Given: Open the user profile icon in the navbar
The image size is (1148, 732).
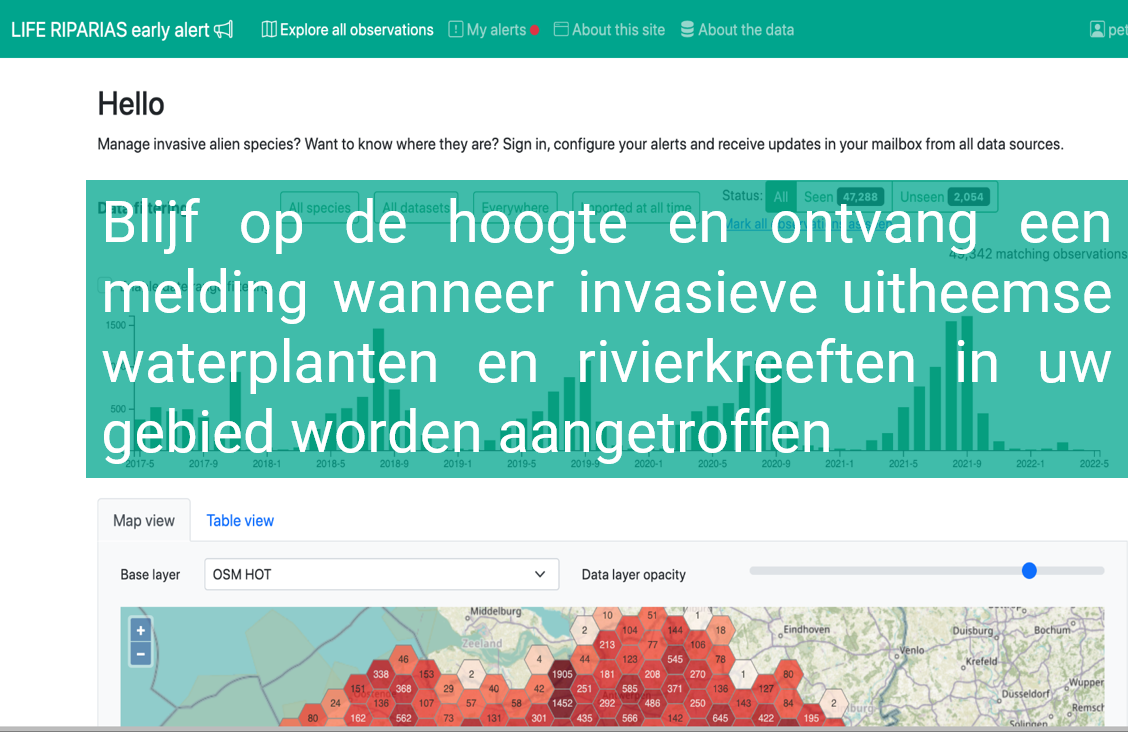Looking at the screenshot, I should tap(1097, 29).
